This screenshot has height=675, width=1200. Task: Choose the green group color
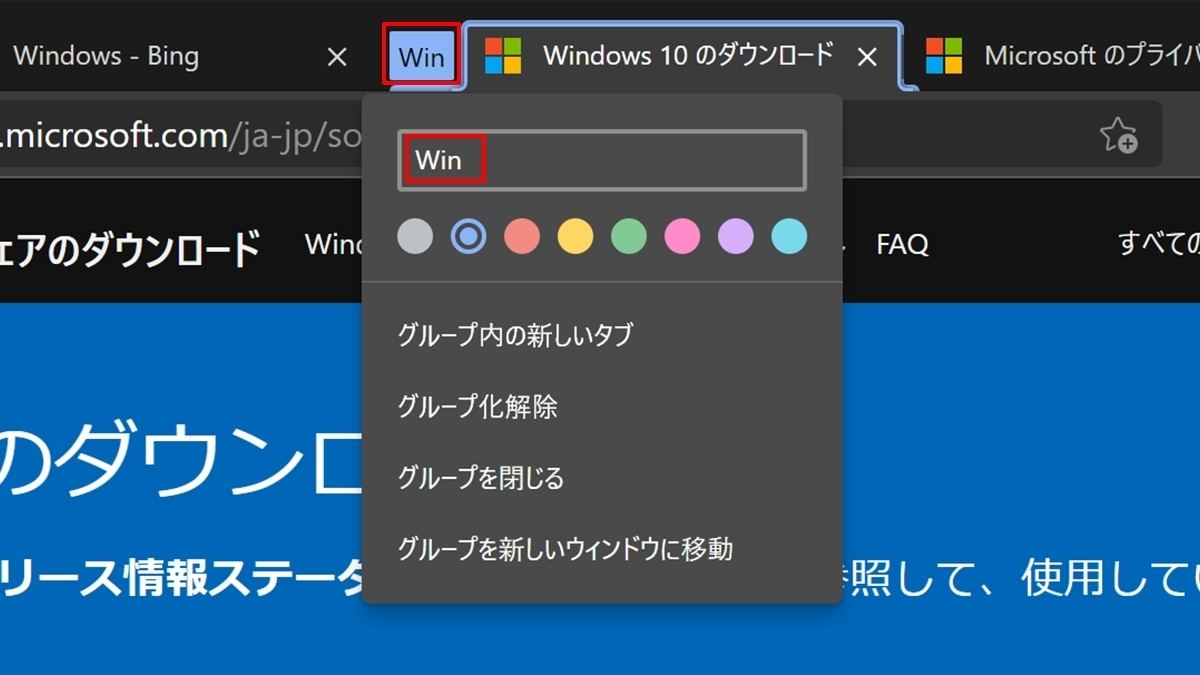click(629, 237)
